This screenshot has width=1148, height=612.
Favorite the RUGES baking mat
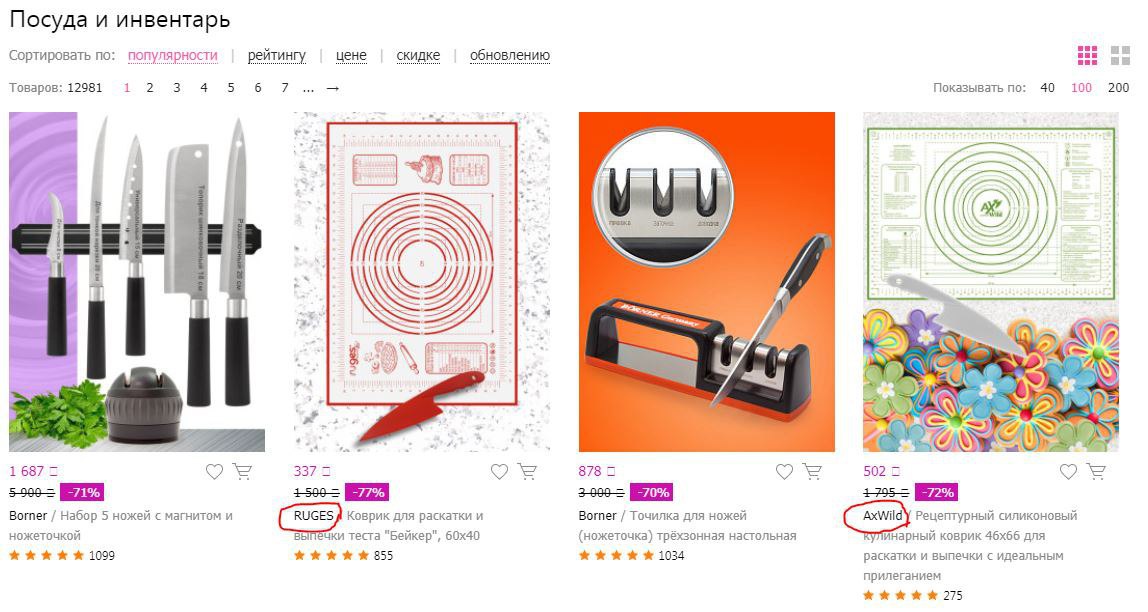[499, 471]
